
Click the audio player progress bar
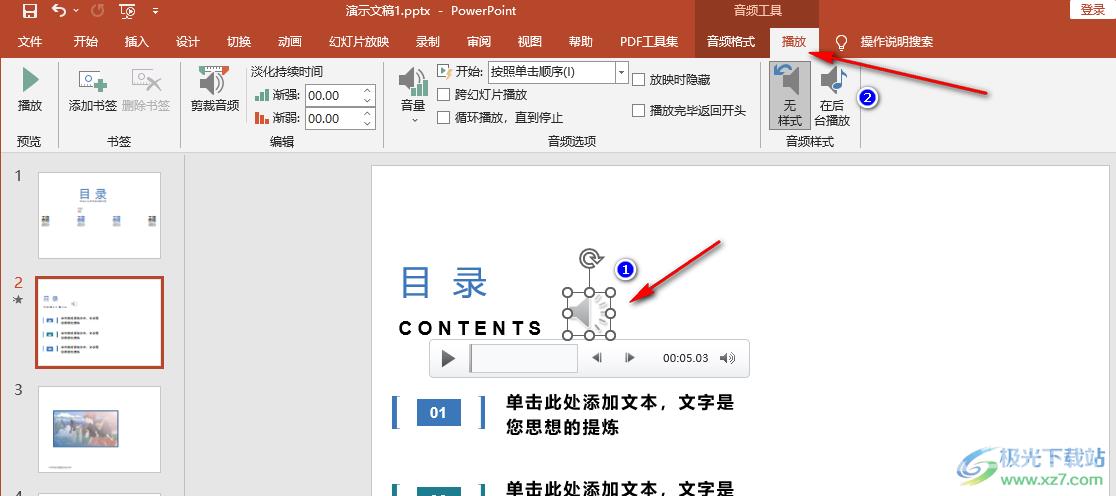click(x=524, y=358)
